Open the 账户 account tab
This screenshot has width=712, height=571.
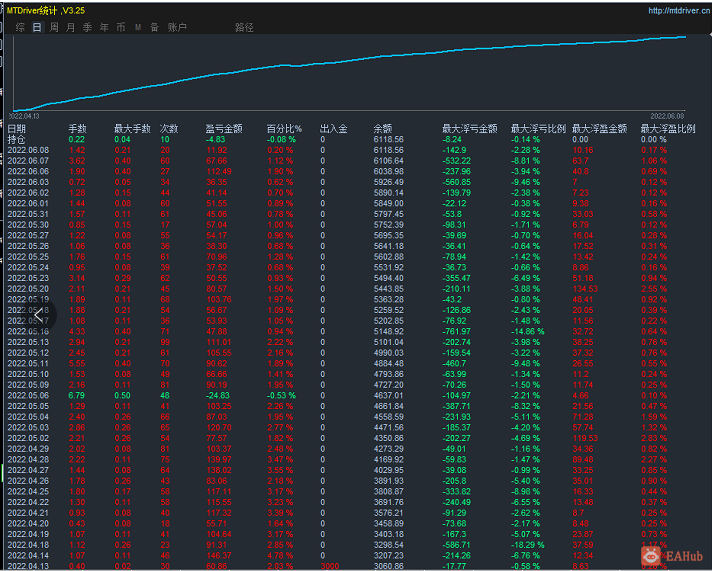(177, 28)
